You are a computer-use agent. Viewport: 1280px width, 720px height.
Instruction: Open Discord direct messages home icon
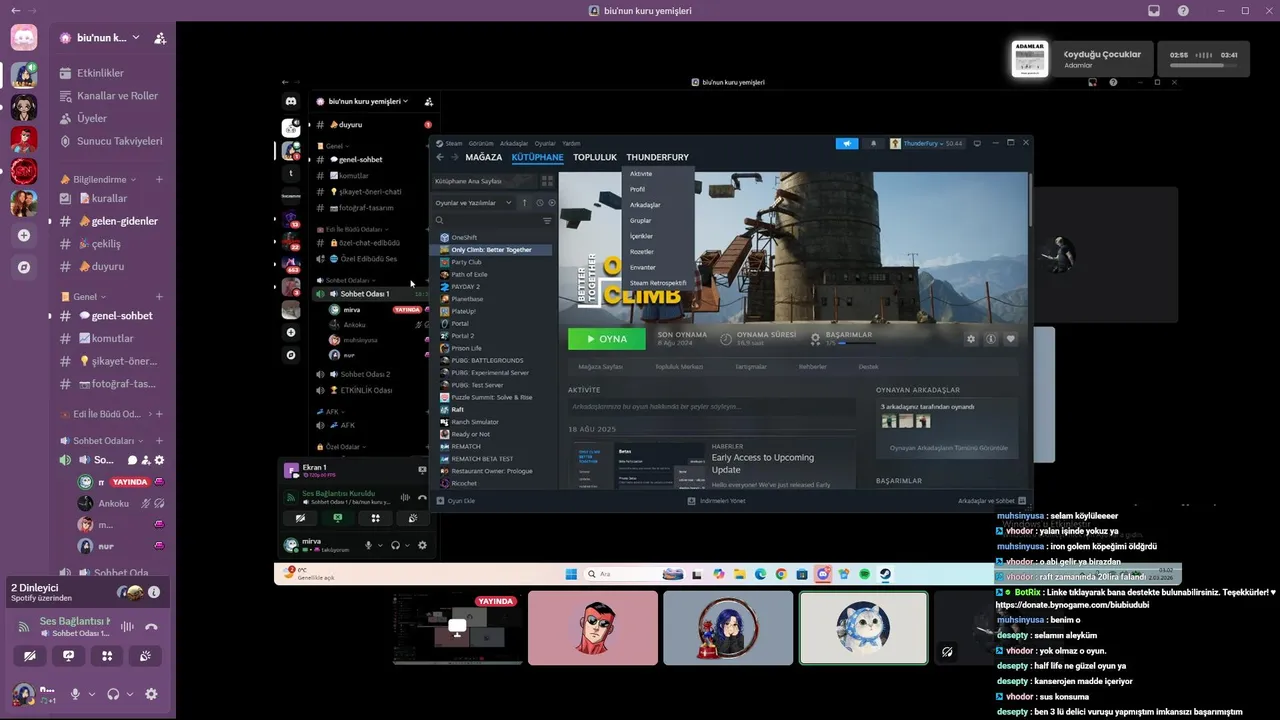[x=24, y=38]
